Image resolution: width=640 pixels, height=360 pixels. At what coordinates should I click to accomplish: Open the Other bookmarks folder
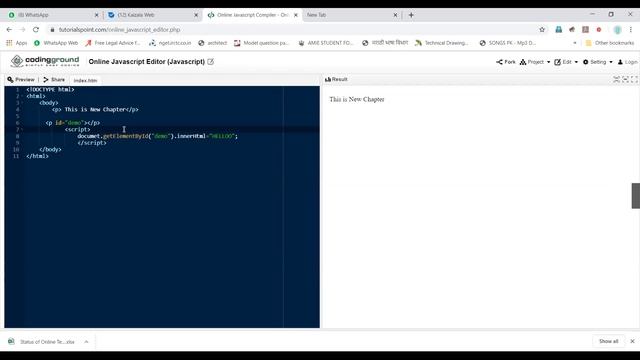(610, 43)
